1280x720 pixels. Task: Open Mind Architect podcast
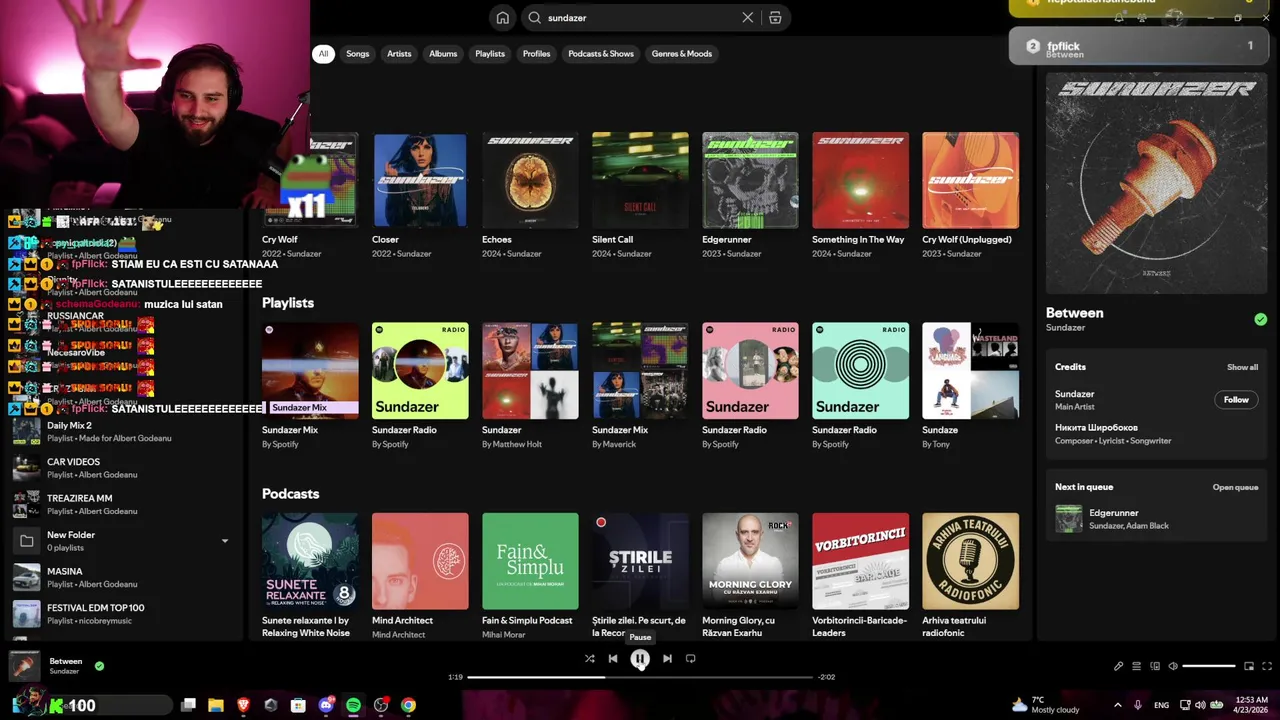coord(420,561)
